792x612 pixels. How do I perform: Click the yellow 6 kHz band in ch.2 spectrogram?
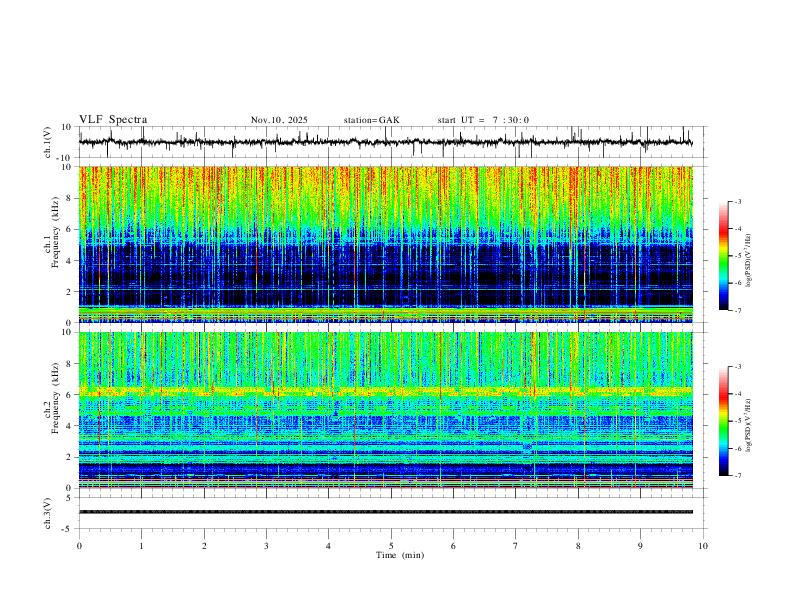tap(386, 391)
